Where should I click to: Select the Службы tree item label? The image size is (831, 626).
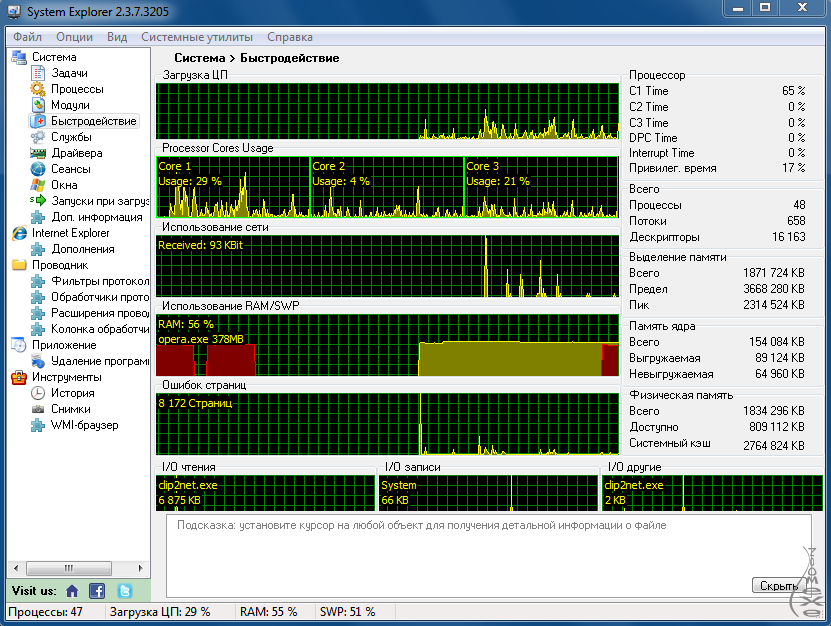tap(72, 137)
